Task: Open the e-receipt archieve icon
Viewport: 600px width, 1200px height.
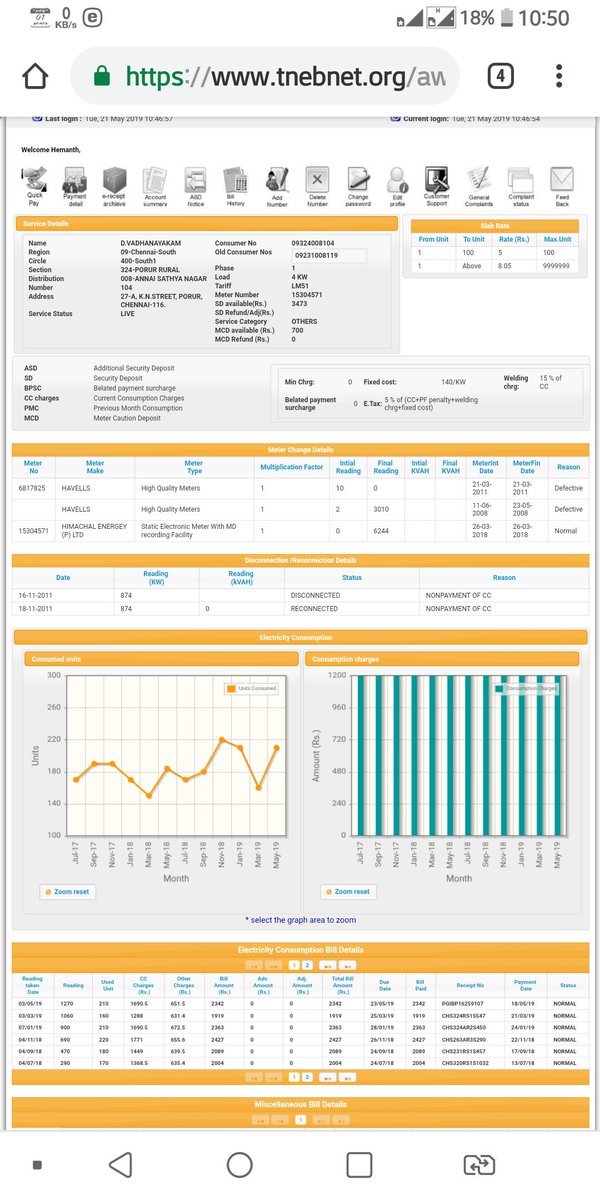Action: 115,186
